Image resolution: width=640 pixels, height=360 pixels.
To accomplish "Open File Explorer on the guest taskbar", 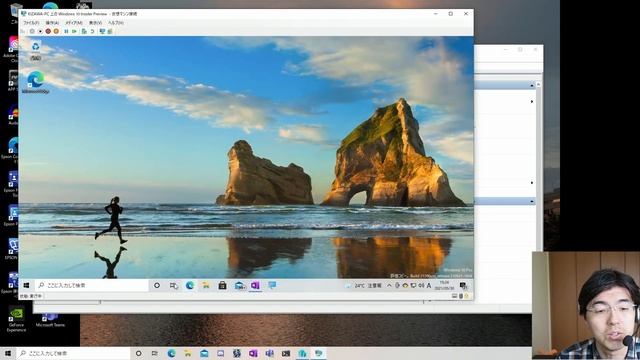I will (x=206, y=285).
